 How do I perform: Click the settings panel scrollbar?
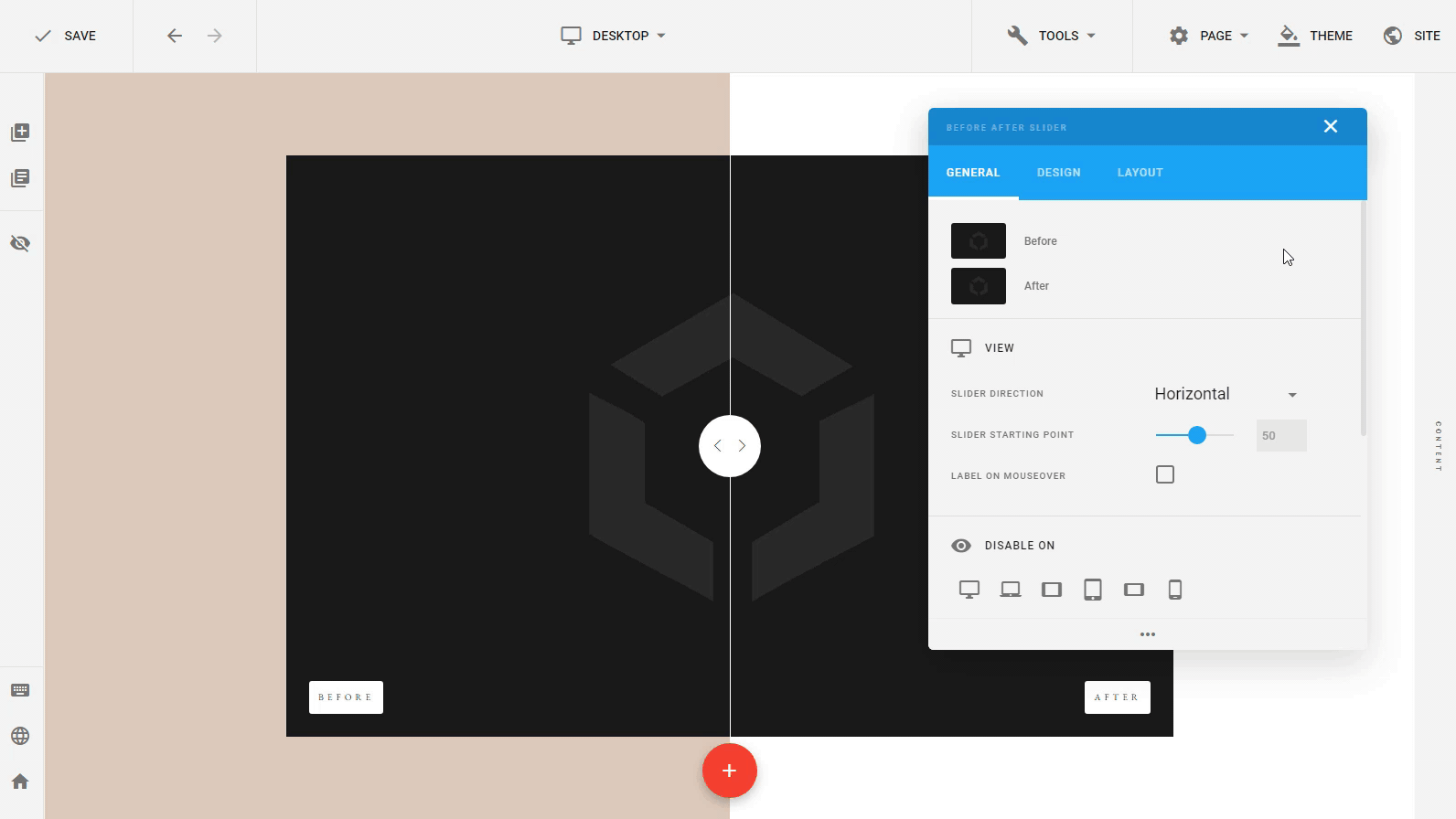1364,318
